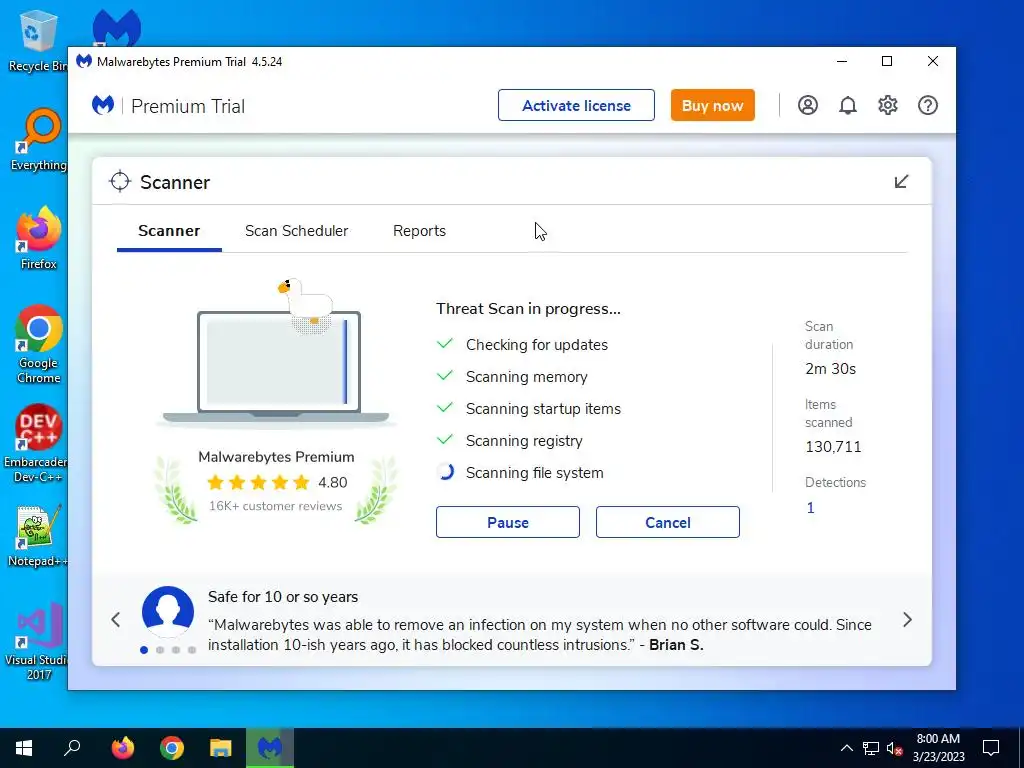Open the Reports tab
The height and width of the screenshot is (768, 1024).
(x=419, y=231)
